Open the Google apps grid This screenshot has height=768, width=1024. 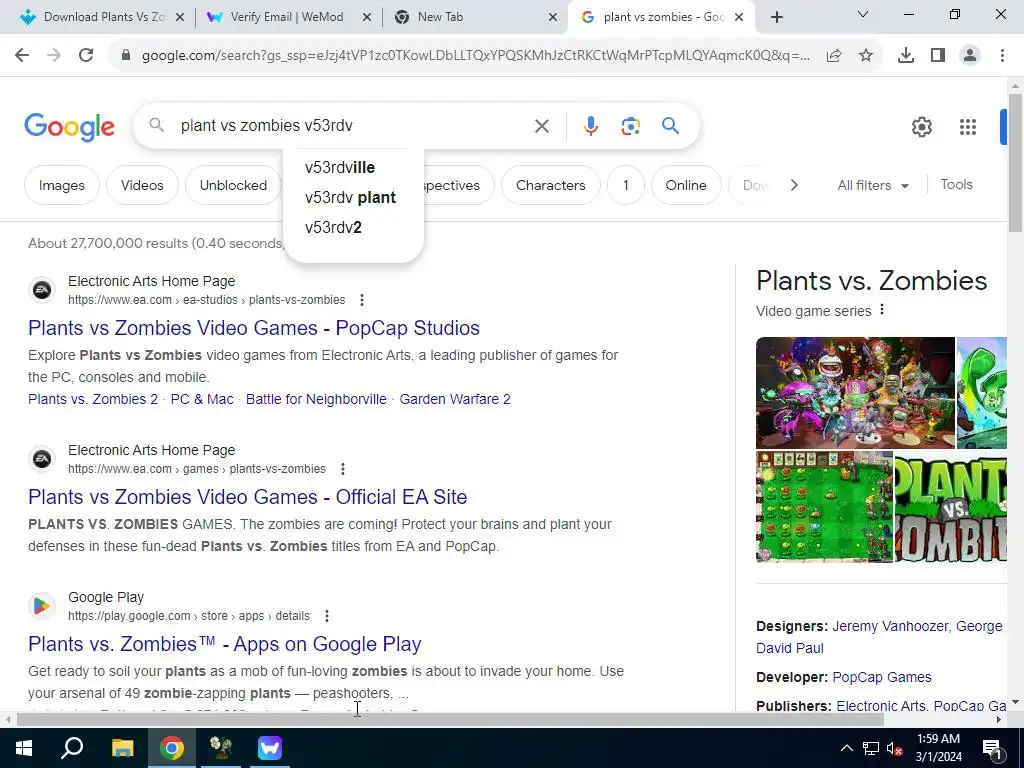click(x=967, y=127)
